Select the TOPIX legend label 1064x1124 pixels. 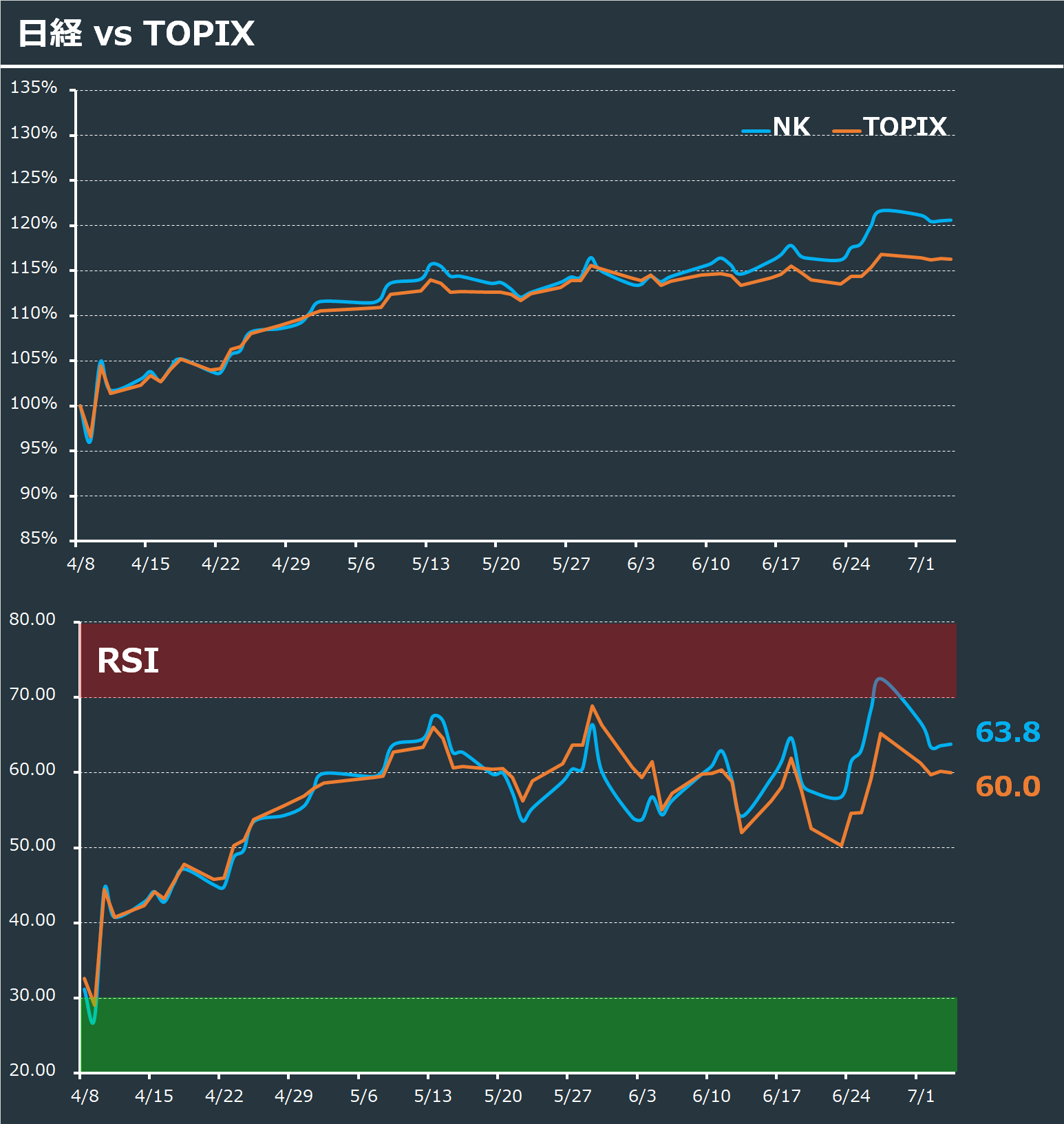coord(905,127)
